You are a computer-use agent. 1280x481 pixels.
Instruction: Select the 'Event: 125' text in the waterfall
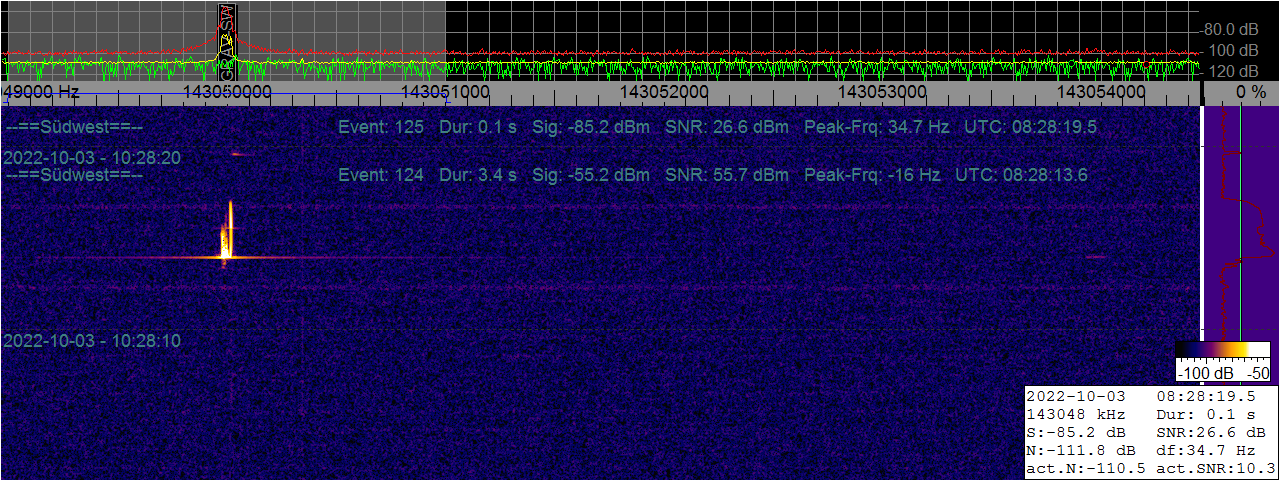381,127
